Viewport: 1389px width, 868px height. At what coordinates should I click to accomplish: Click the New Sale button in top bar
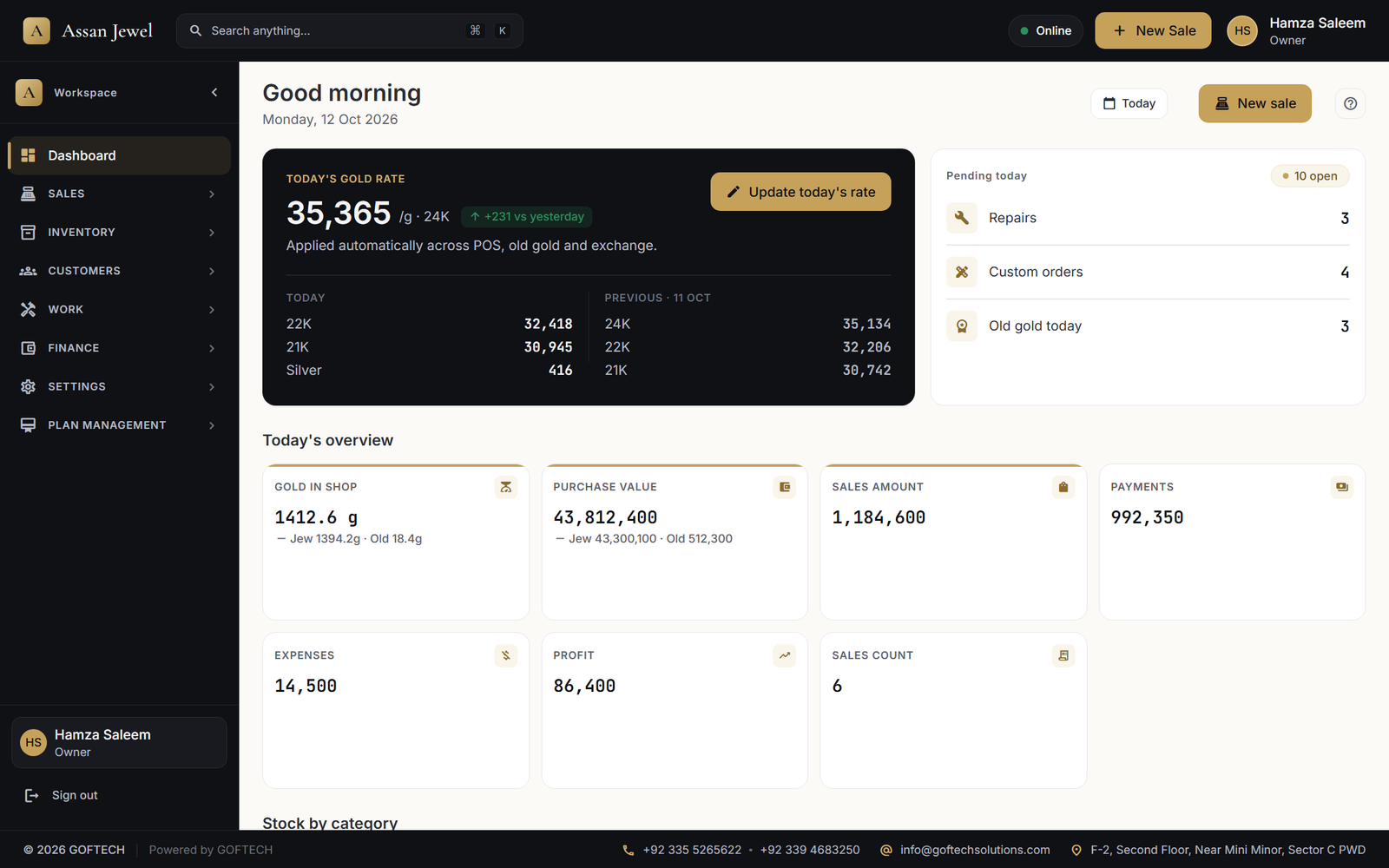click(x=1153, y=30)
